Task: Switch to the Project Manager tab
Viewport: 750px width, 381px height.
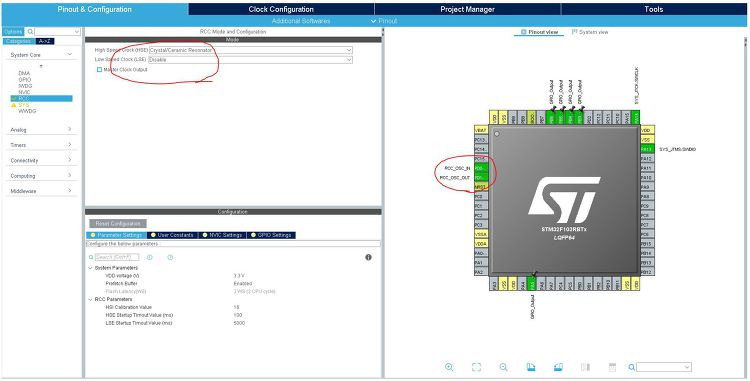Action: click(x=467, y=9)
